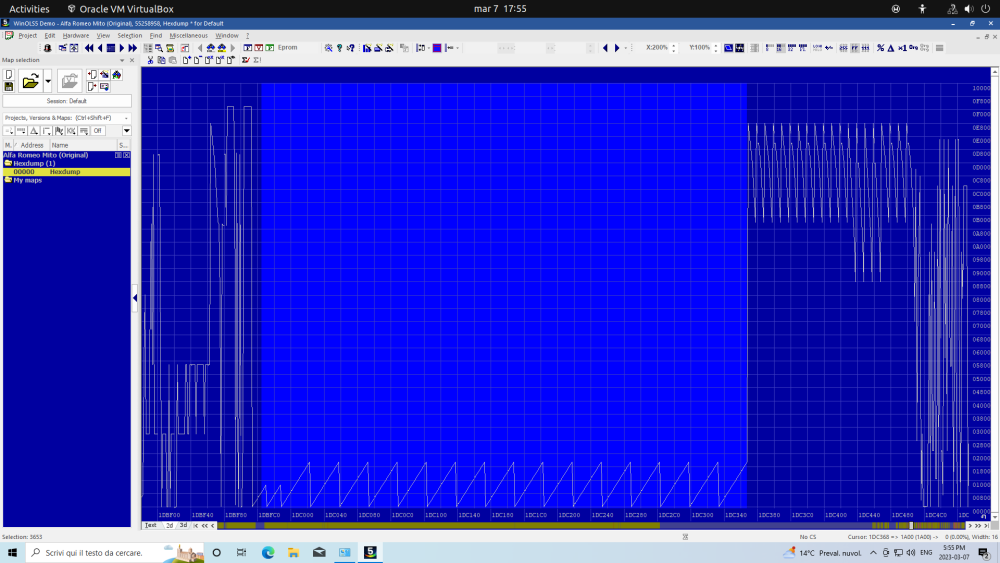The width and height of the screenshot is (1000, 563).
Task: Open the Miscellaneous menu
Action: (188, 36)
